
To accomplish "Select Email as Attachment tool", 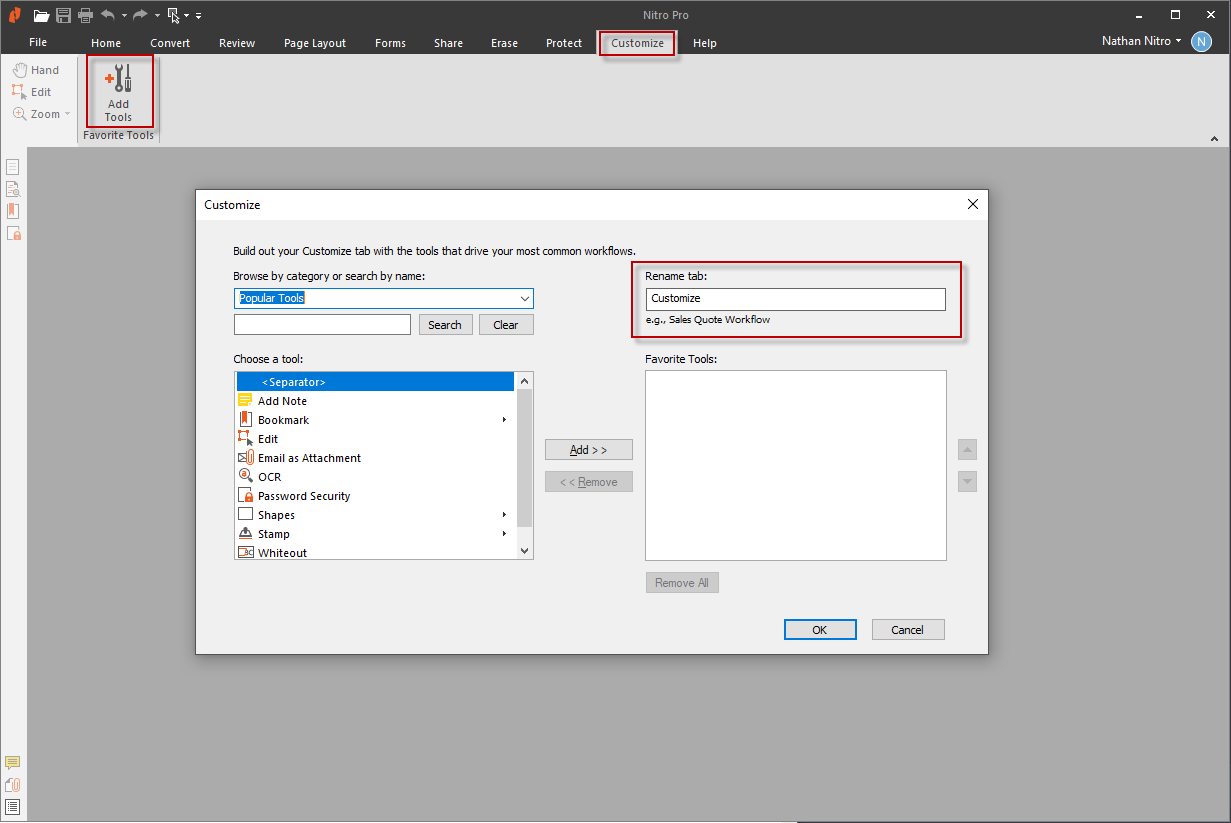I will pos(309,458).
